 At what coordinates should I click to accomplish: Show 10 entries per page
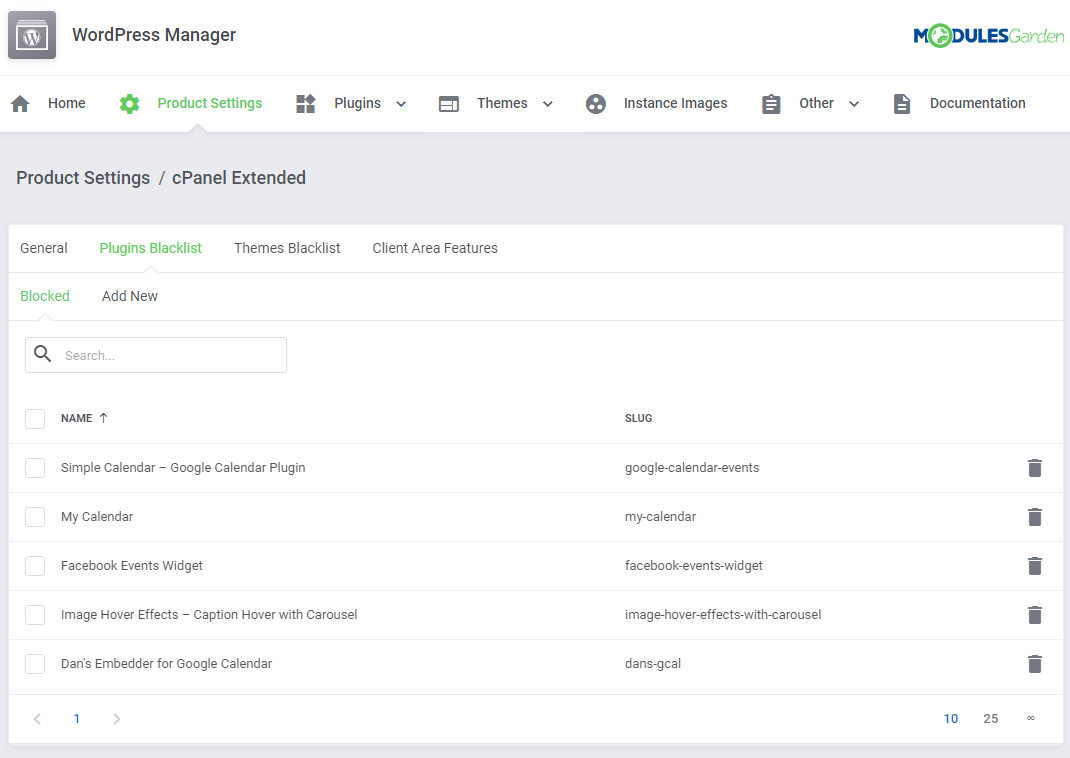tap(951, 718)
